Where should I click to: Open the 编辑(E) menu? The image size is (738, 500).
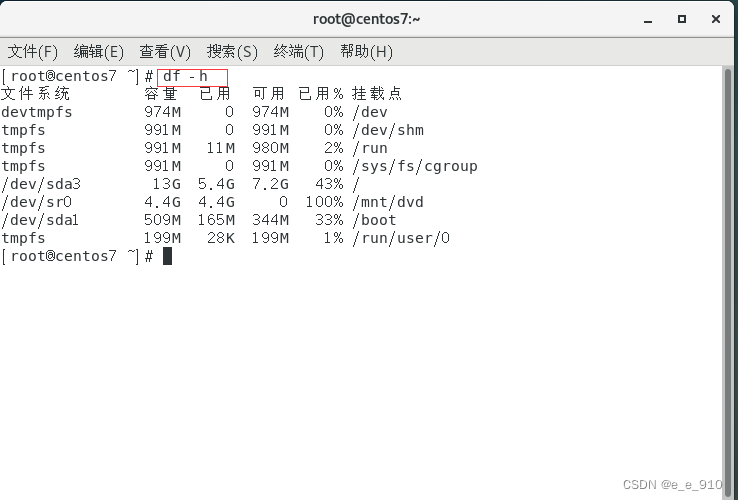click(99, 51)
